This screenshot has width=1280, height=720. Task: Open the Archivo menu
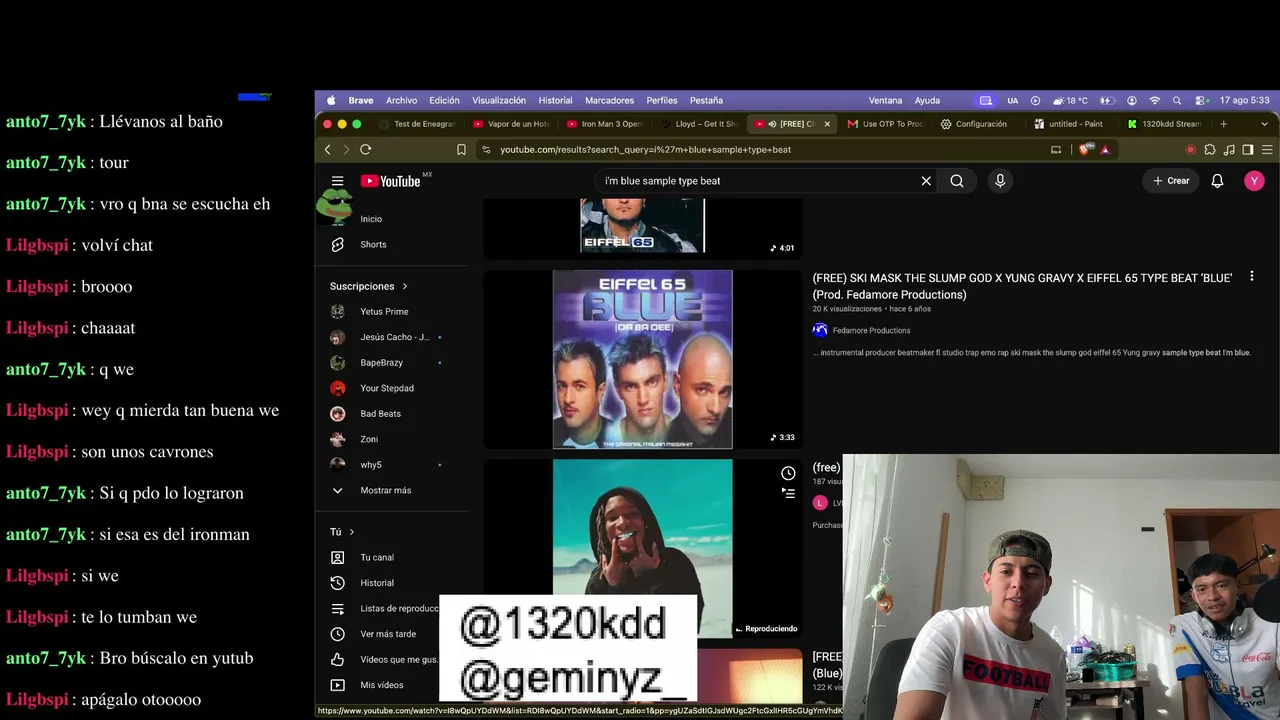[401, 100]
